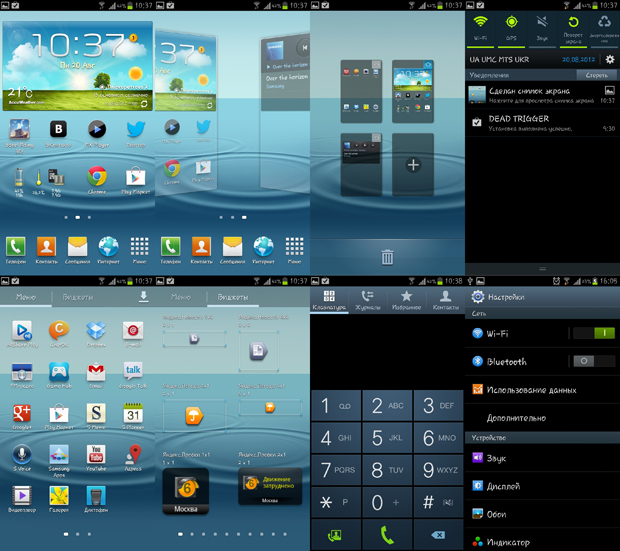
Task: Tap the notification panel bottom drag handle
Action: pyautogui.click(x=542, y=269)
